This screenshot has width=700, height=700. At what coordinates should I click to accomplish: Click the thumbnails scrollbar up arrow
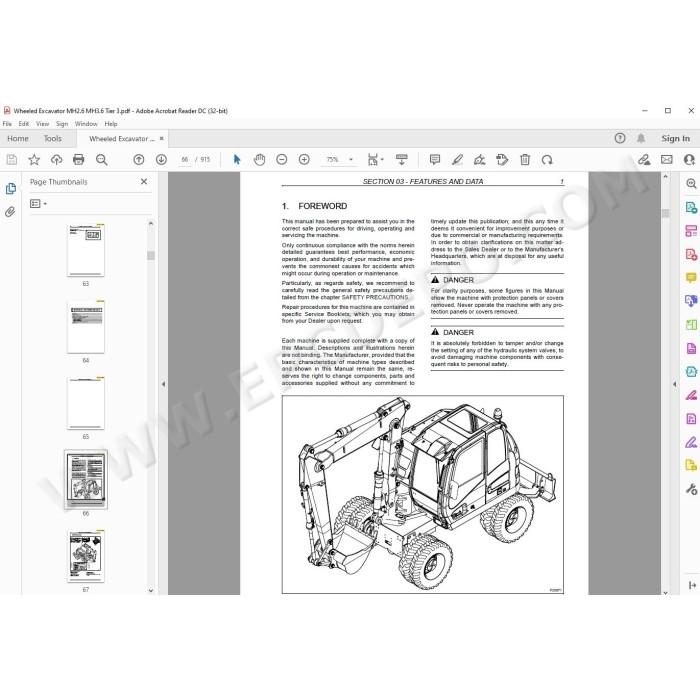(151, 223)
